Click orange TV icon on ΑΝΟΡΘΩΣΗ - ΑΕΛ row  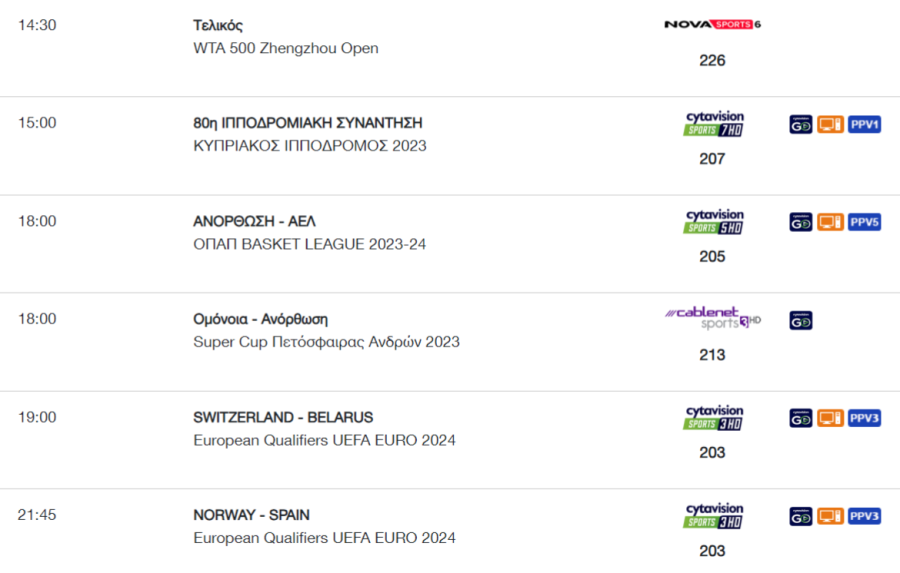point(831,222)
